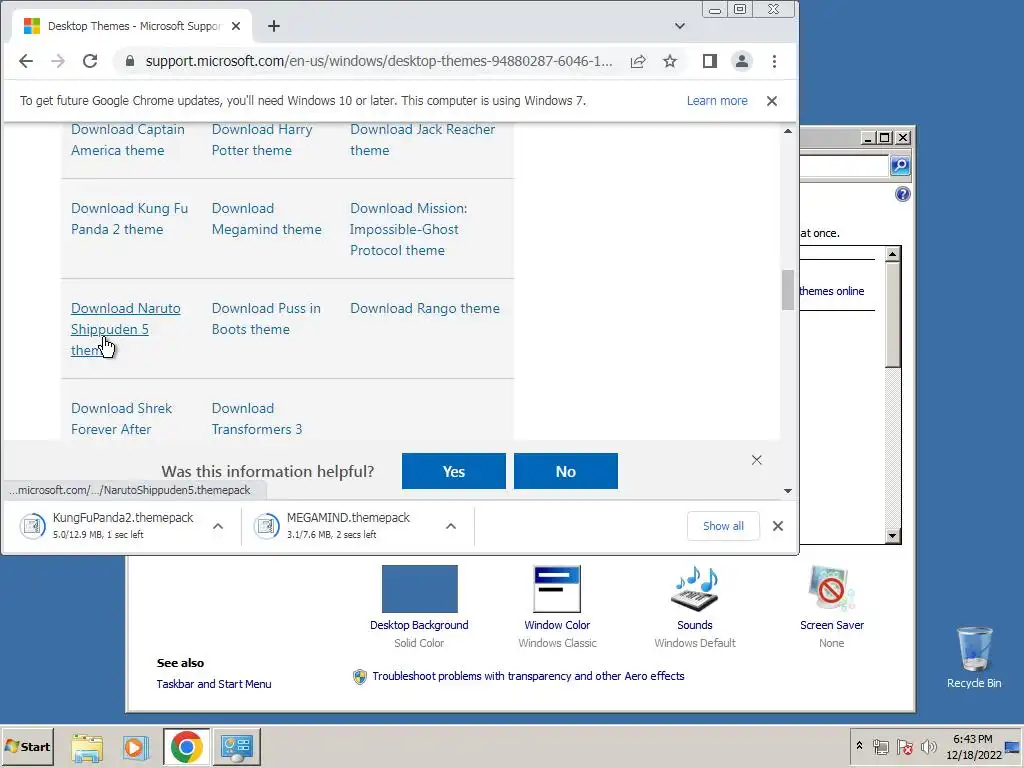Open Chrome's side panel icon
The width and height of the screenshot is (1024, 768).
click(x=710, y=61)
